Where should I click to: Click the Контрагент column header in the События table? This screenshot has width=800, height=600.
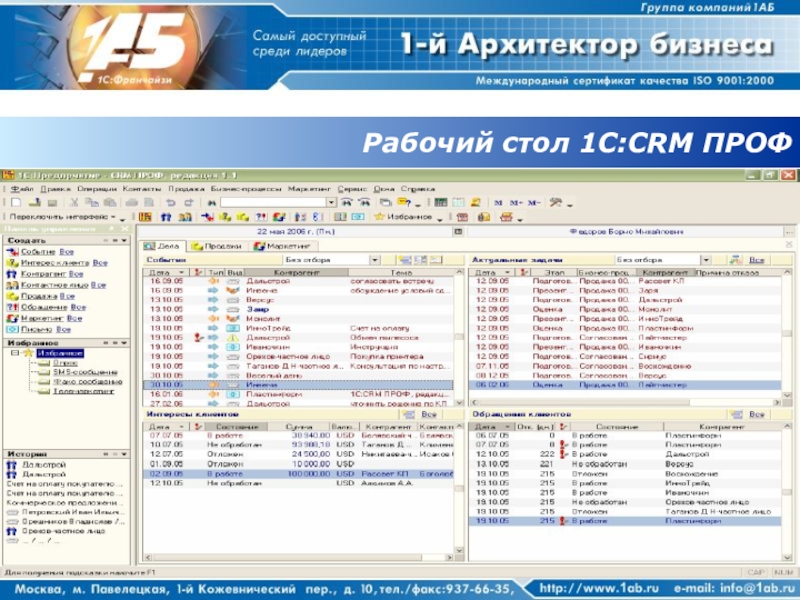[296, 272]
